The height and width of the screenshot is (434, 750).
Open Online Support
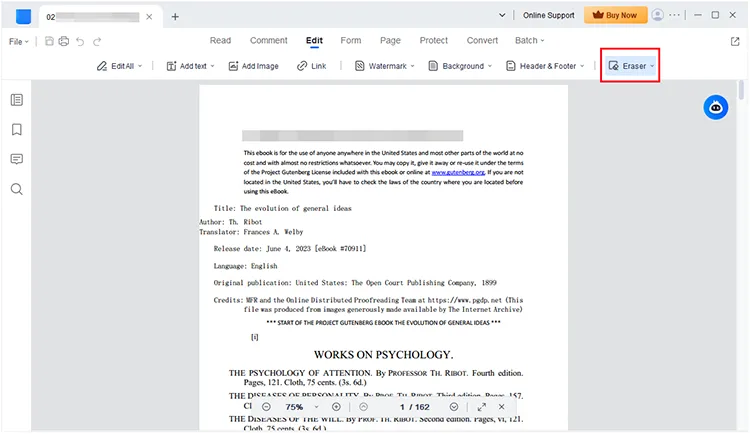click(x=549, y=15)
